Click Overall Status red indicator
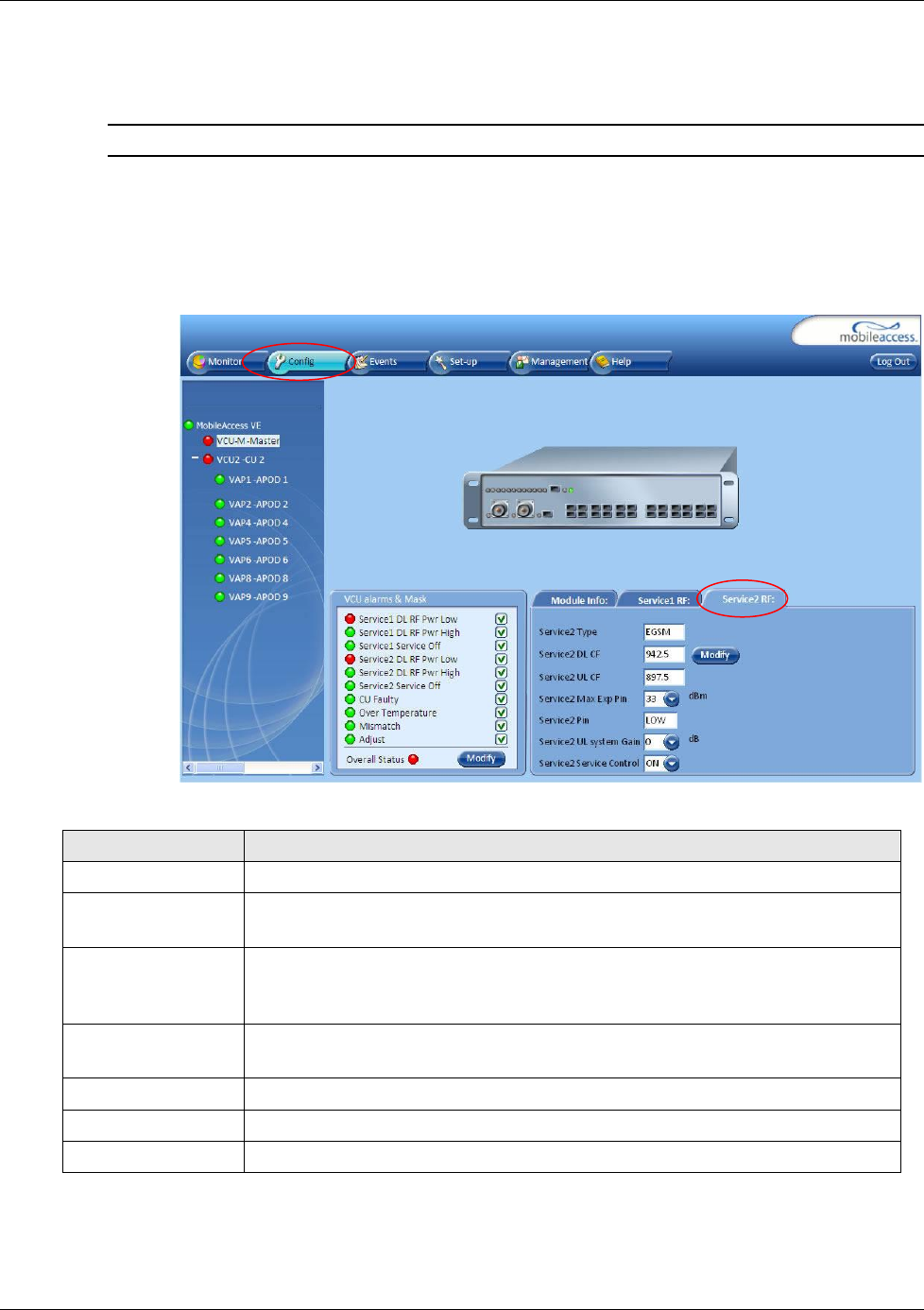Screen dimensions: 924x1310 [413, 759]
